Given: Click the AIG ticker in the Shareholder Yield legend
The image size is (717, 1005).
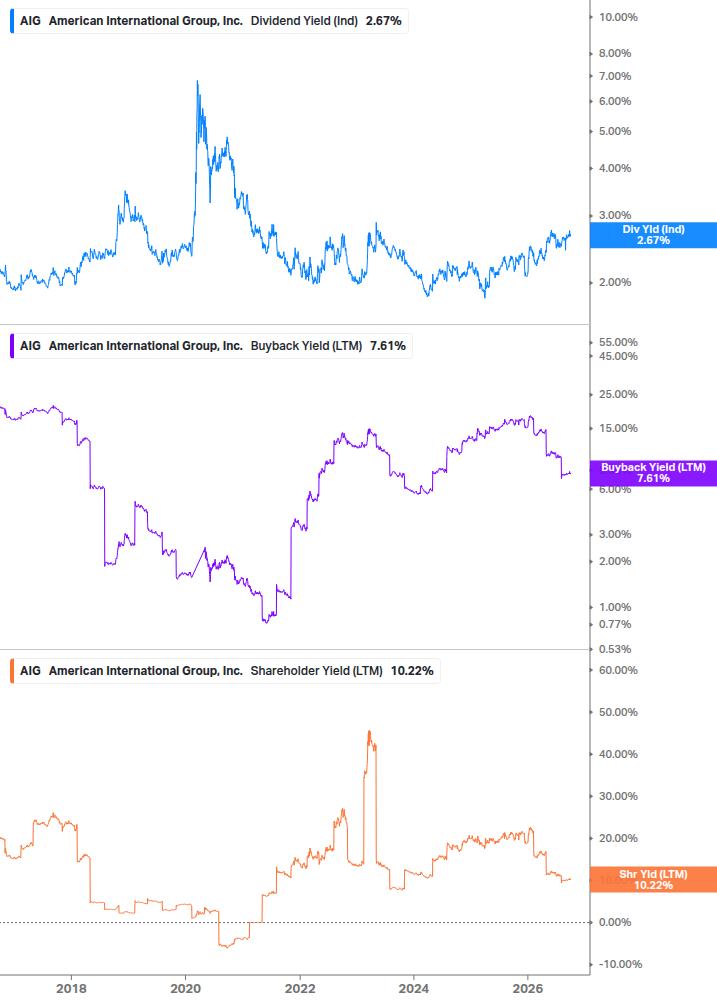Looking at the screenshot, I should pyautogui.click(x=30, y=671).
